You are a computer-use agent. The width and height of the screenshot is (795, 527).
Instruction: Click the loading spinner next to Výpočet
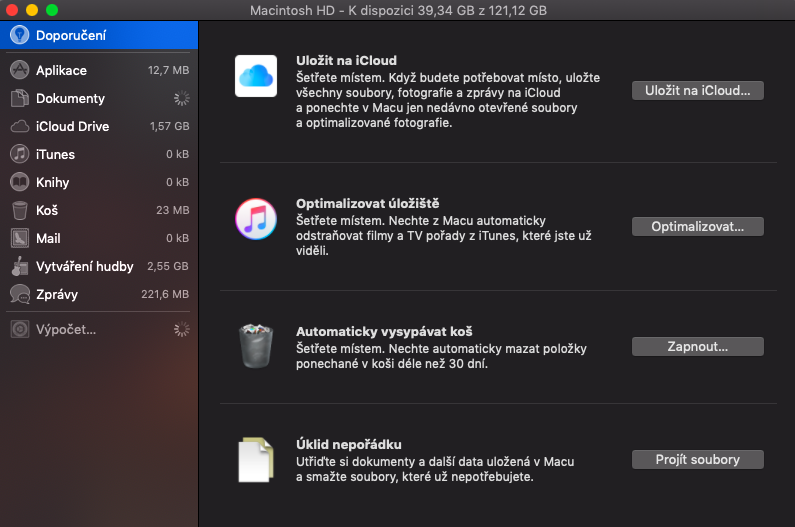[x=182, y=329]
